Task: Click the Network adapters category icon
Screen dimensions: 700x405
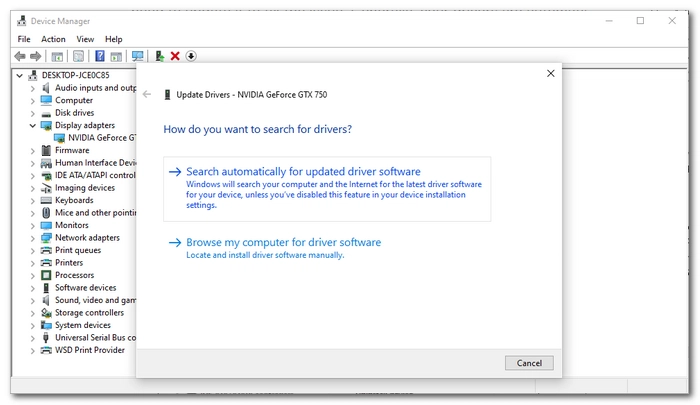Action: 46,238
